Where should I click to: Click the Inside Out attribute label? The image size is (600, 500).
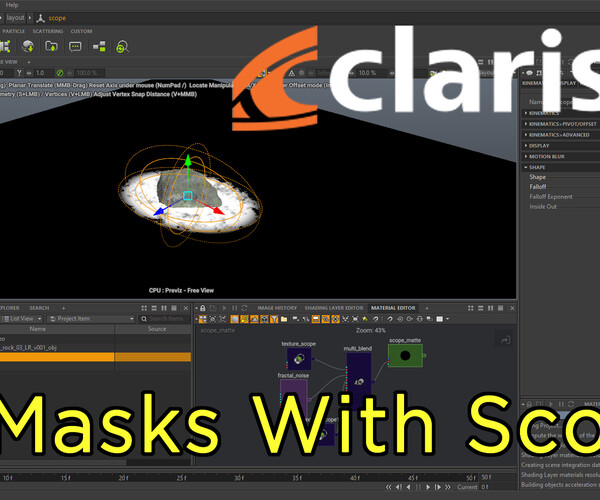click(x=543, y=207)
